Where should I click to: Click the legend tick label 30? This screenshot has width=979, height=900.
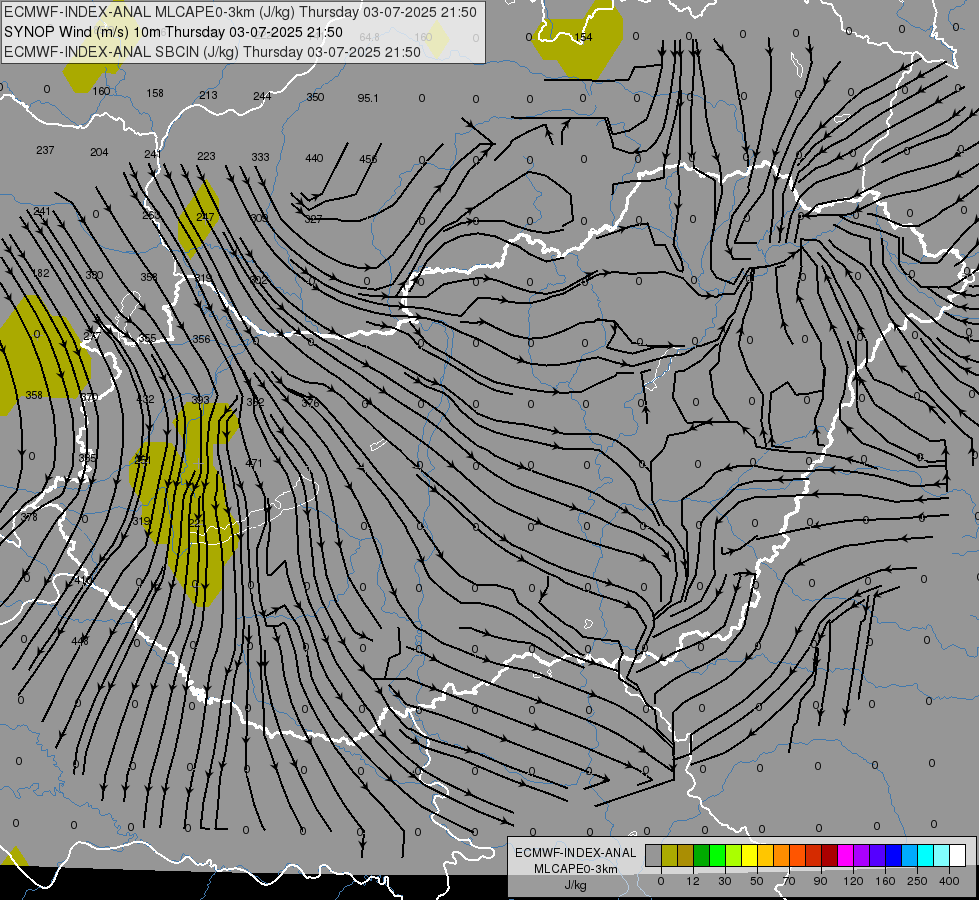724,881
